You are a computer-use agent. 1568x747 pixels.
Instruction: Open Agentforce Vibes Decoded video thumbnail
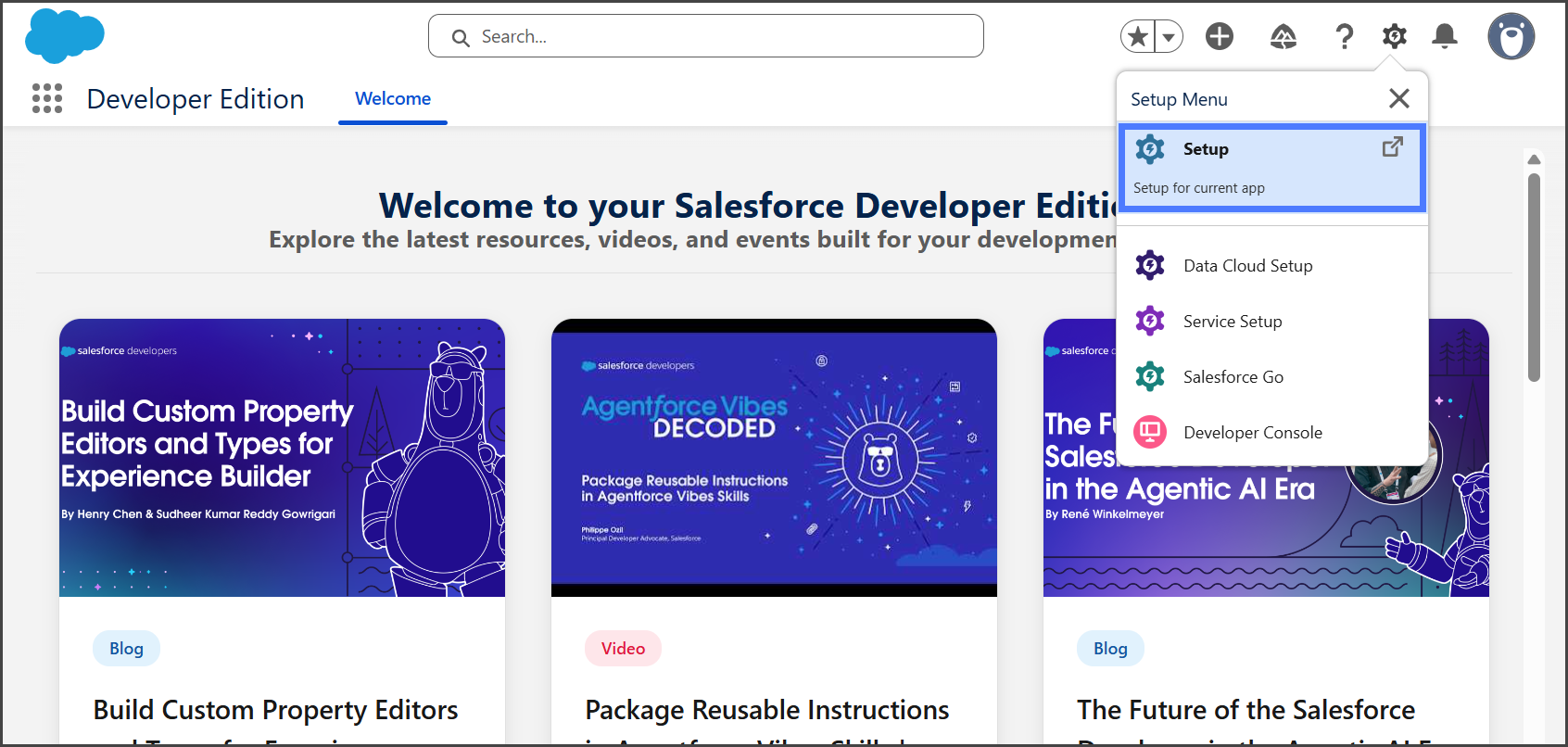point(774,458)
